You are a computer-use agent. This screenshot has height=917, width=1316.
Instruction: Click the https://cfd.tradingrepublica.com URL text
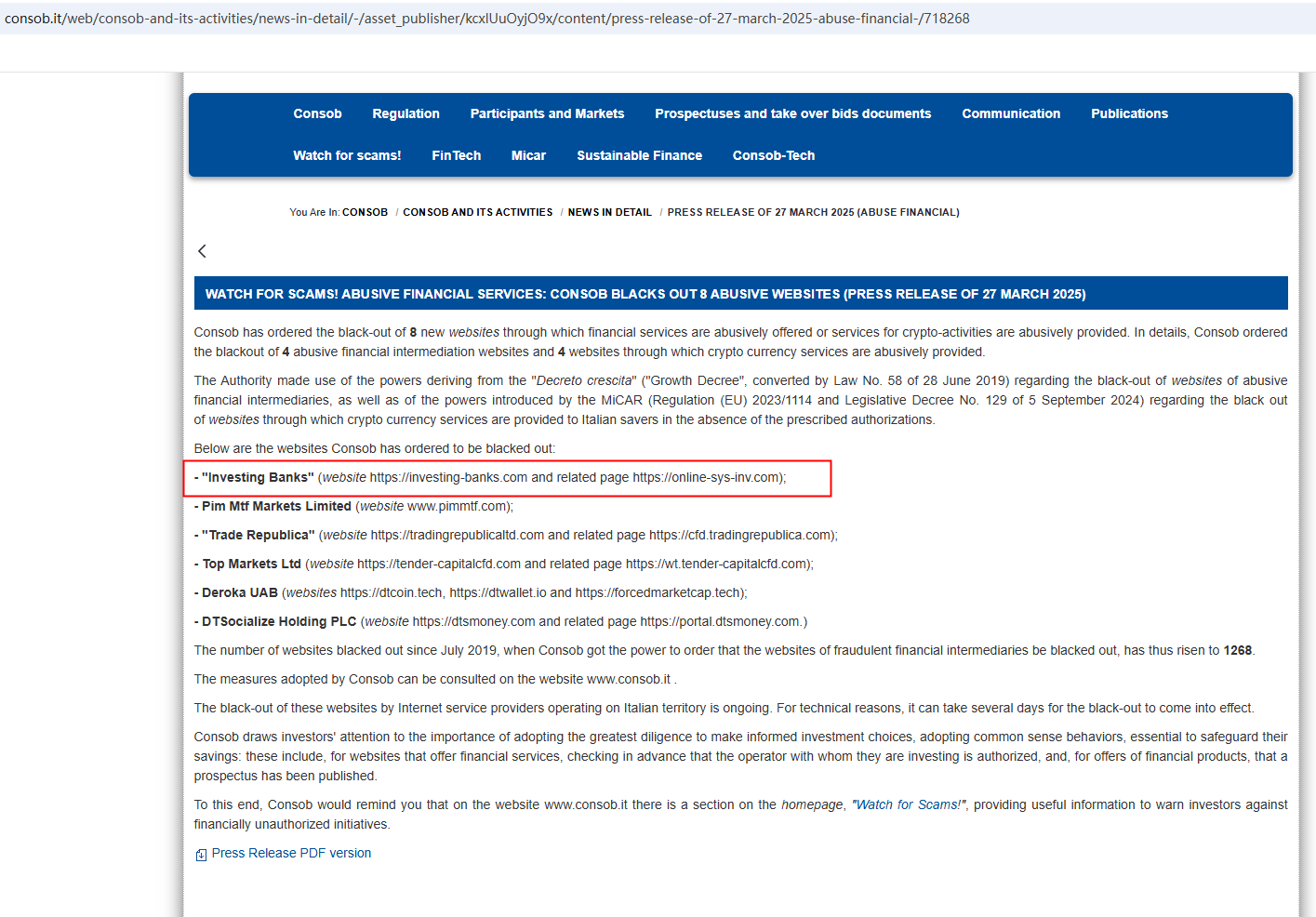pyautogui.click(x=739, y=535)
